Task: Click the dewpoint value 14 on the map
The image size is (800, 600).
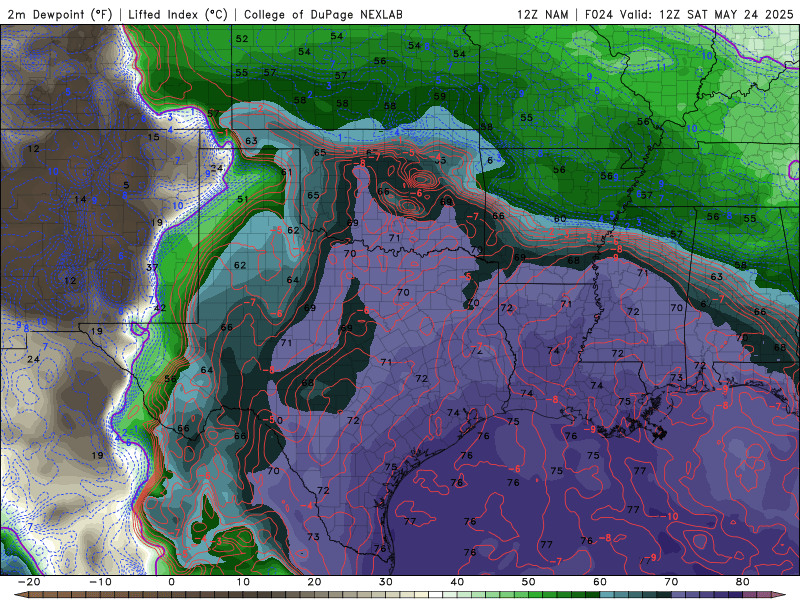Action: tap(80, 199)
